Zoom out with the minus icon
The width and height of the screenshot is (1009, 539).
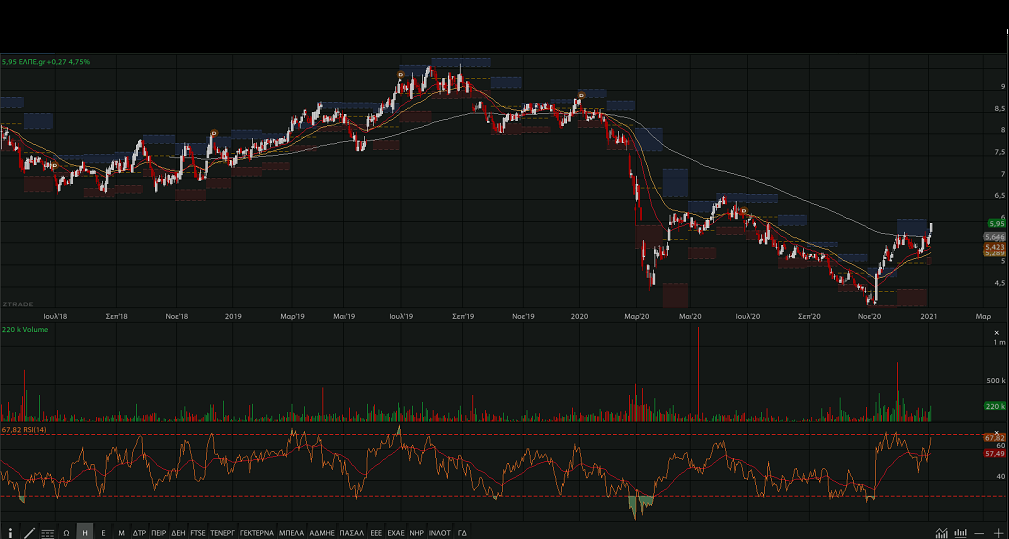(x=979, y=532)
